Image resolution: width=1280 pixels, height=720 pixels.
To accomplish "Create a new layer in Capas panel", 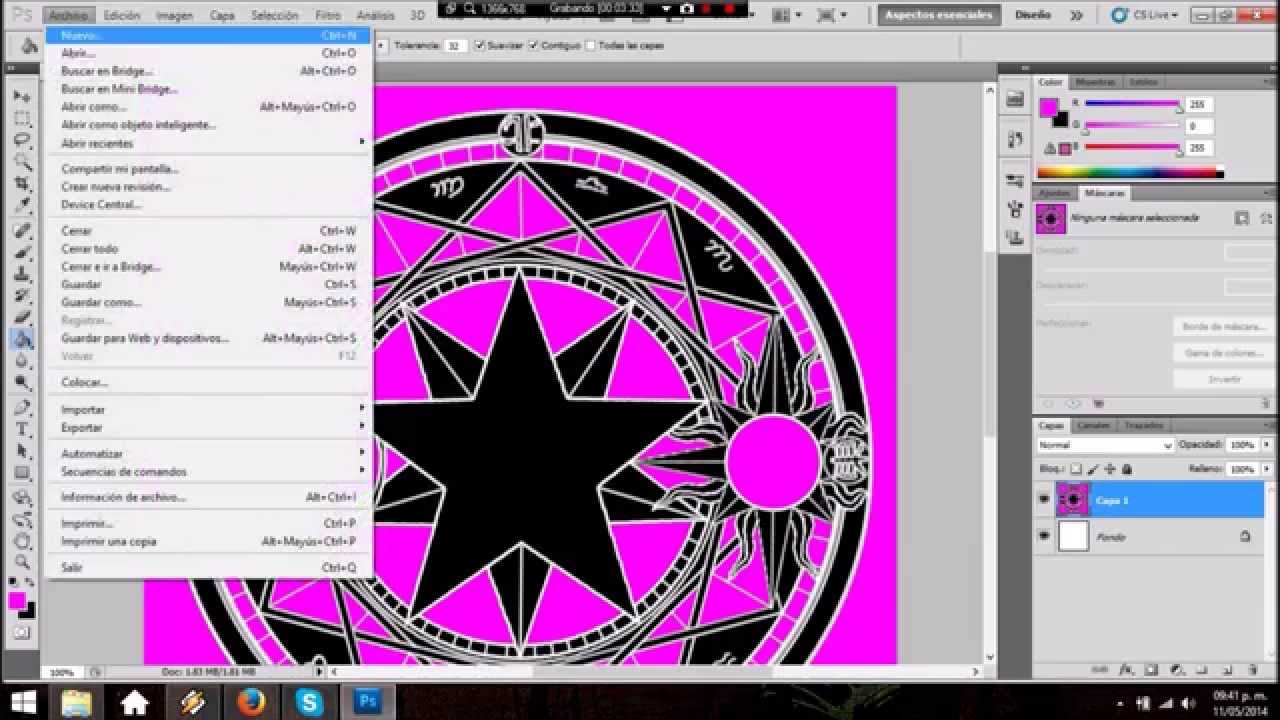I will pyautogui.click(x=1229, y=670).
